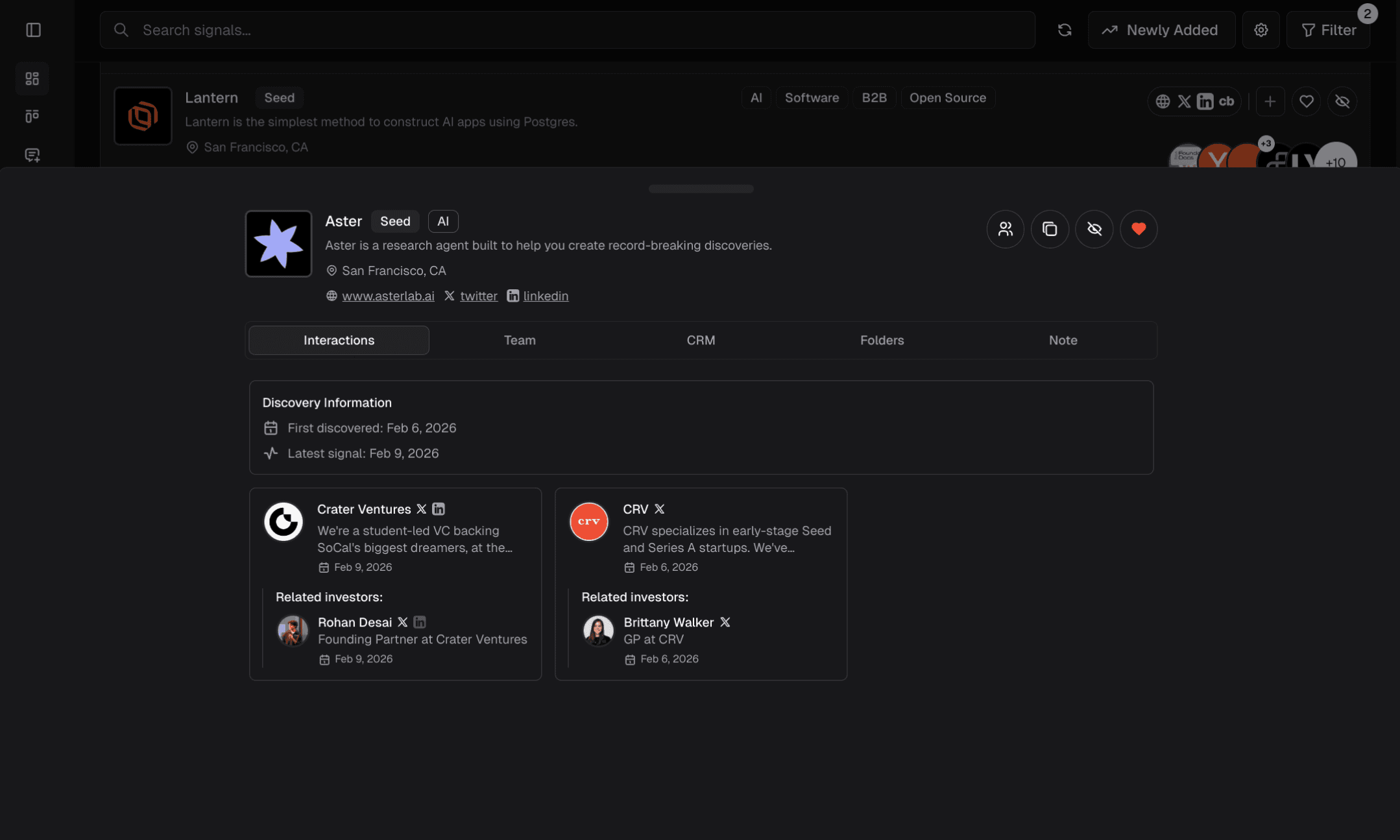Click Rohan Desai's avatar
Screen dimensions: 1400x840
[293, 630]
